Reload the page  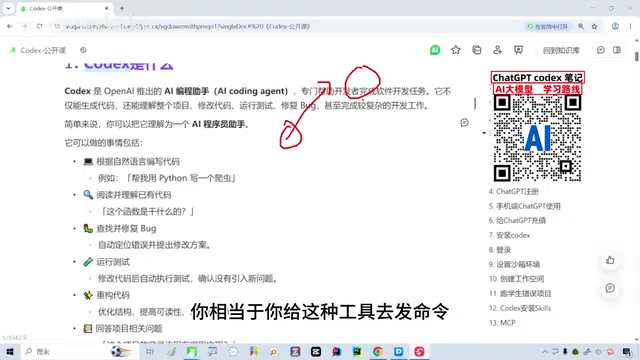[x=40, y=26]
